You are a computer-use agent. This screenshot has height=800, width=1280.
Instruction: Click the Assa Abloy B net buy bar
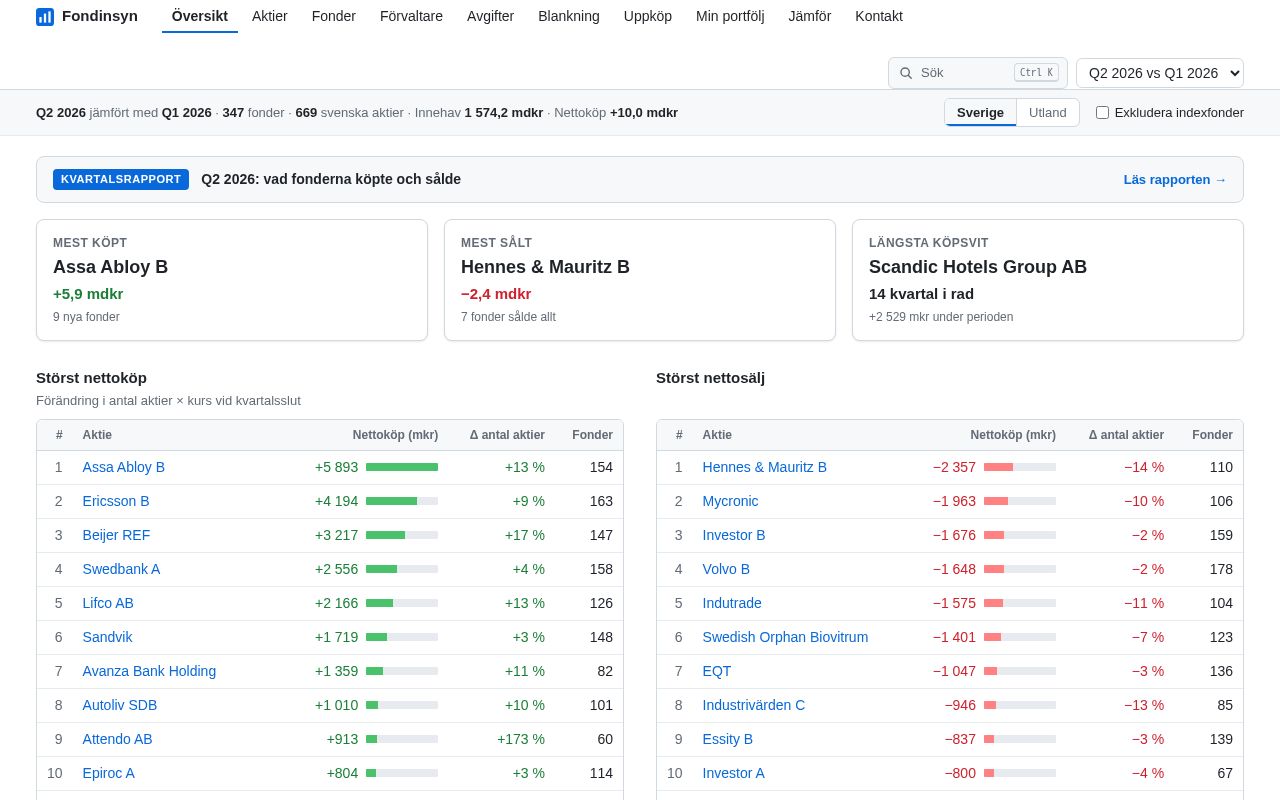[x=402, y=467]
